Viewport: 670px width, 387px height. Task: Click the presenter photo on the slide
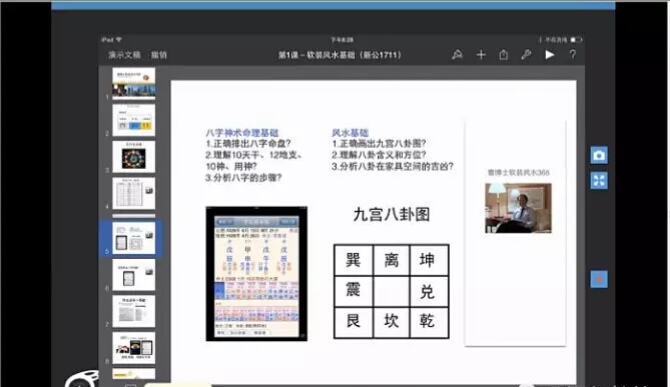tap(518, 208)
